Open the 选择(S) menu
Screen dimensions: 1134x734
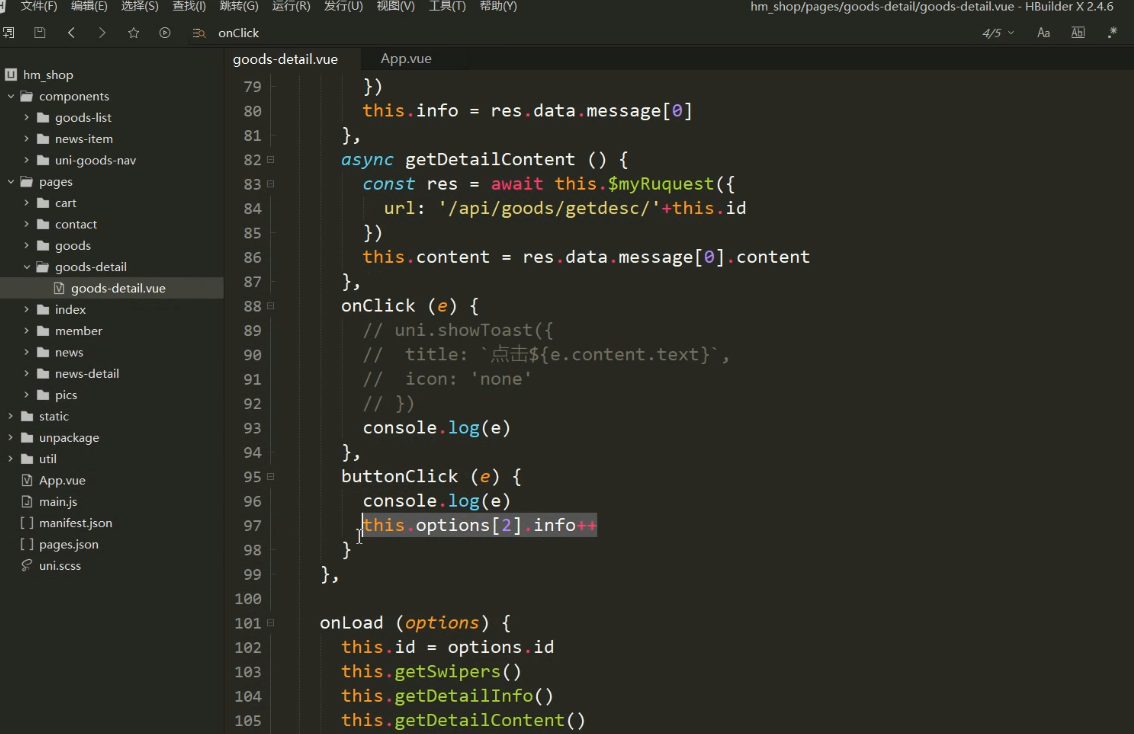140,7
